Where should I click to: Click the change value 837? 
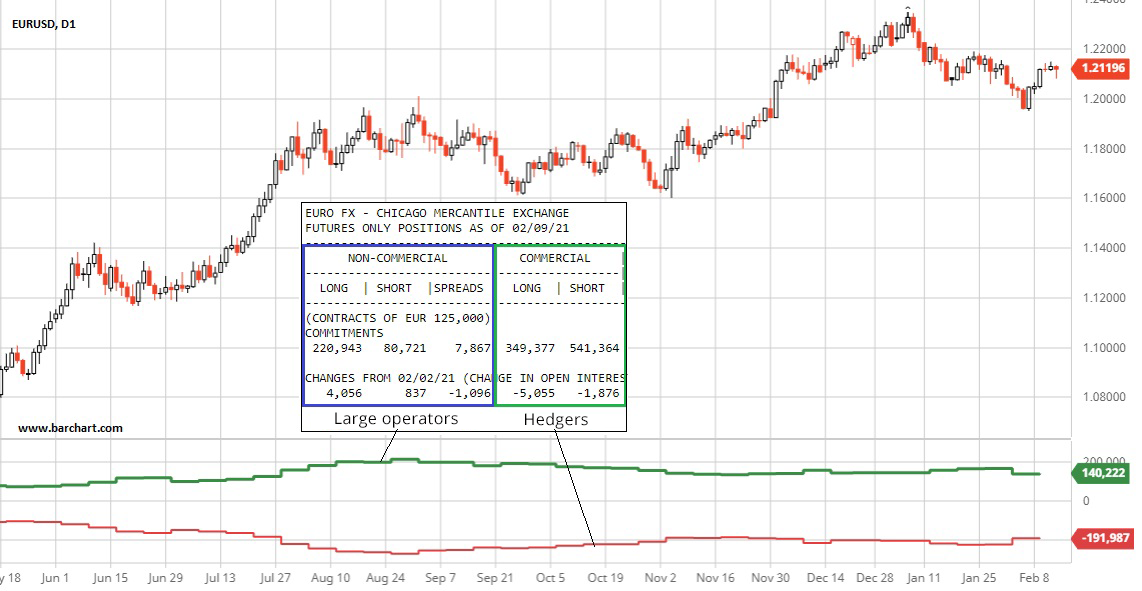415,394
